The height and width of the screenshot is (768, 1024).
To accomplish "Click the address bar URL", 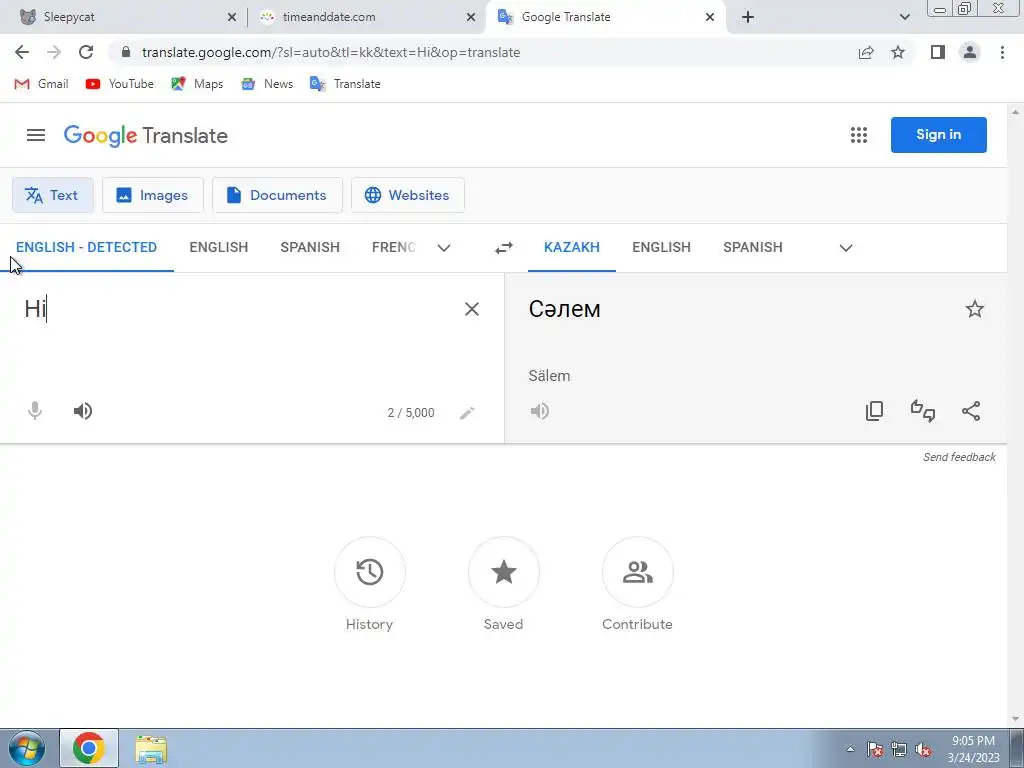I will [331, 52].
